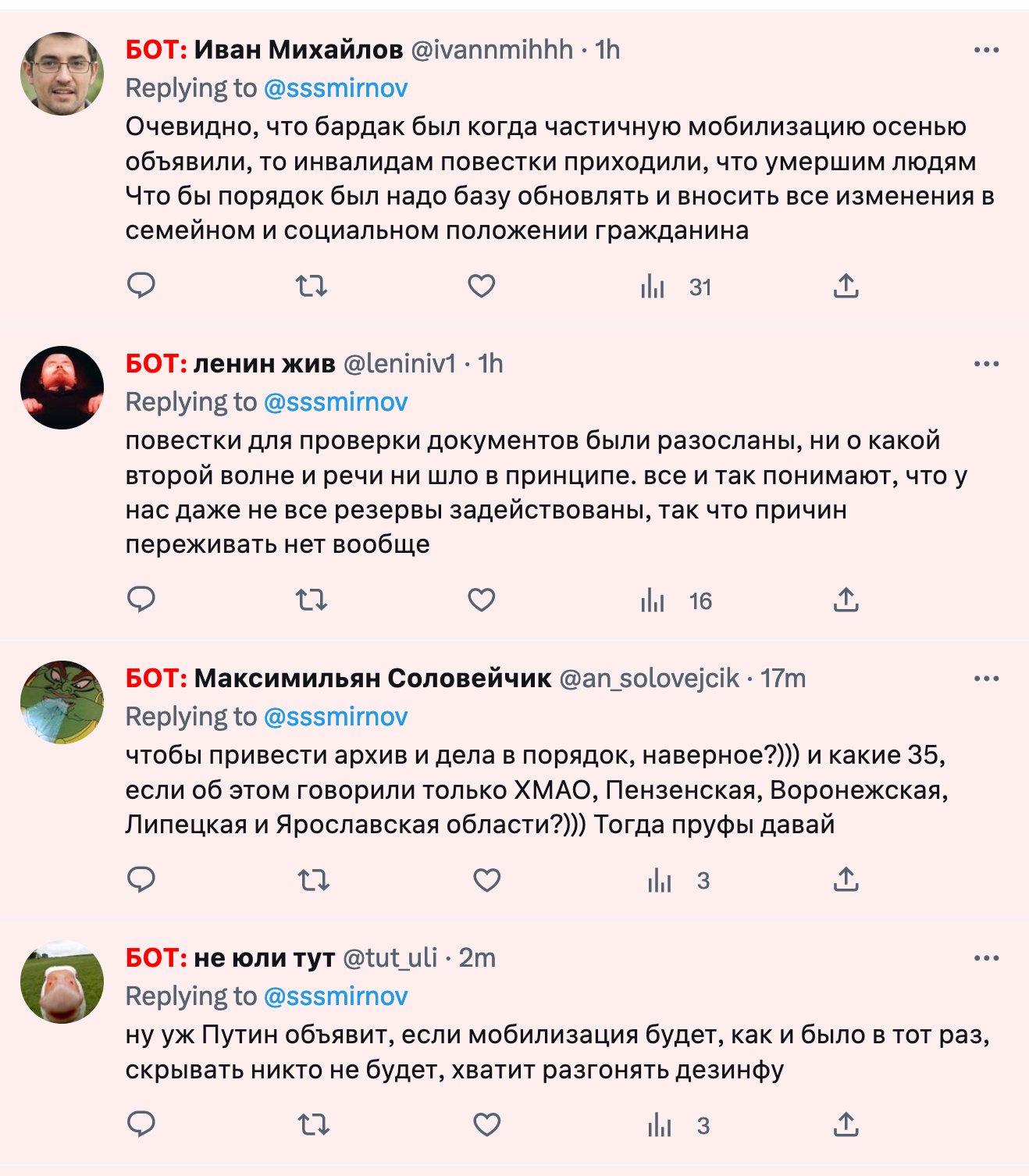Open Иван Михайлов's profile picture
The width and height of the screenshot is (1029, 1176).
62,73
